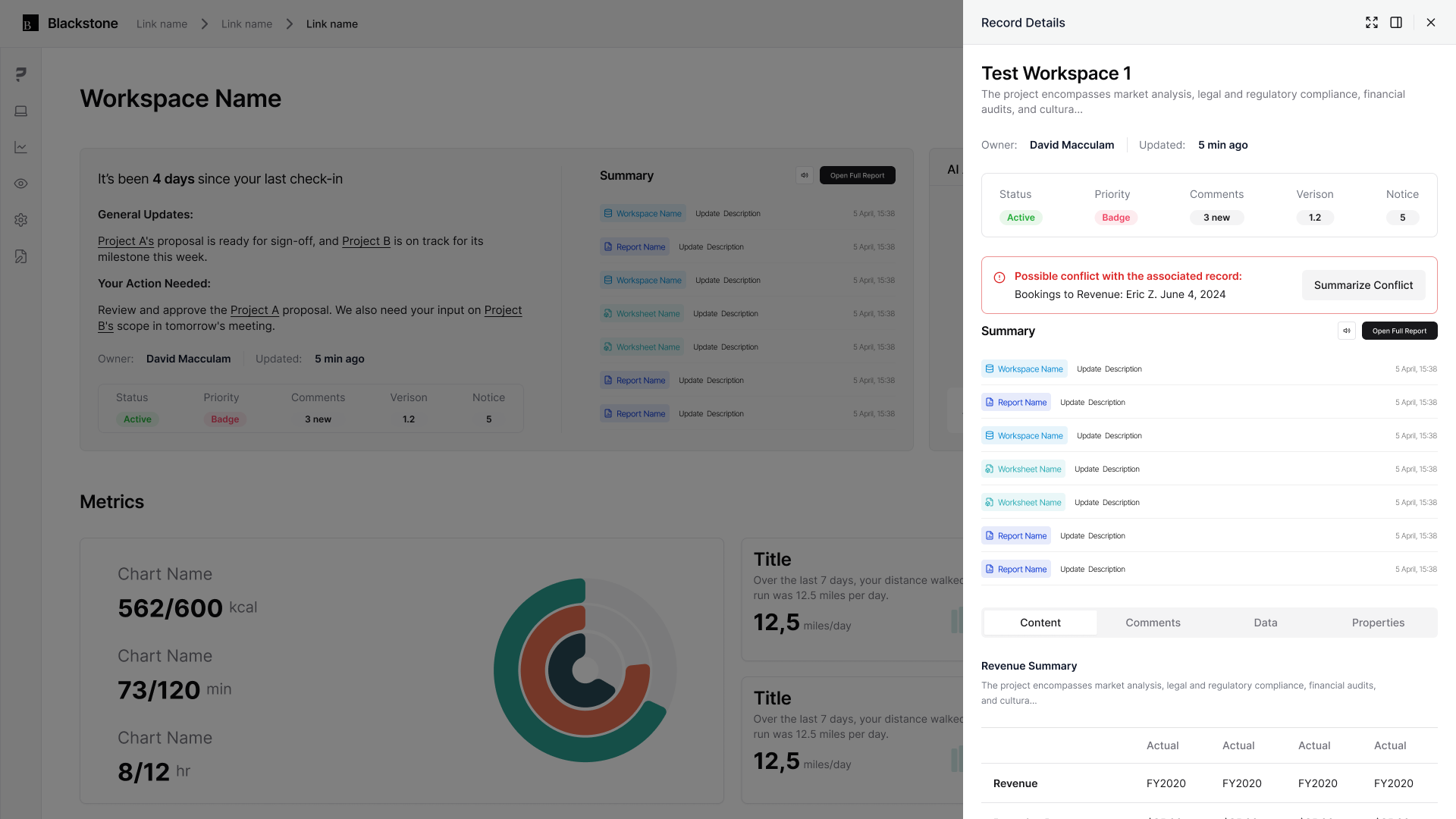Open the top sidebar flag-shaped icon
1456x819 pixels.
pyautogui.click(x=21, y=74)
